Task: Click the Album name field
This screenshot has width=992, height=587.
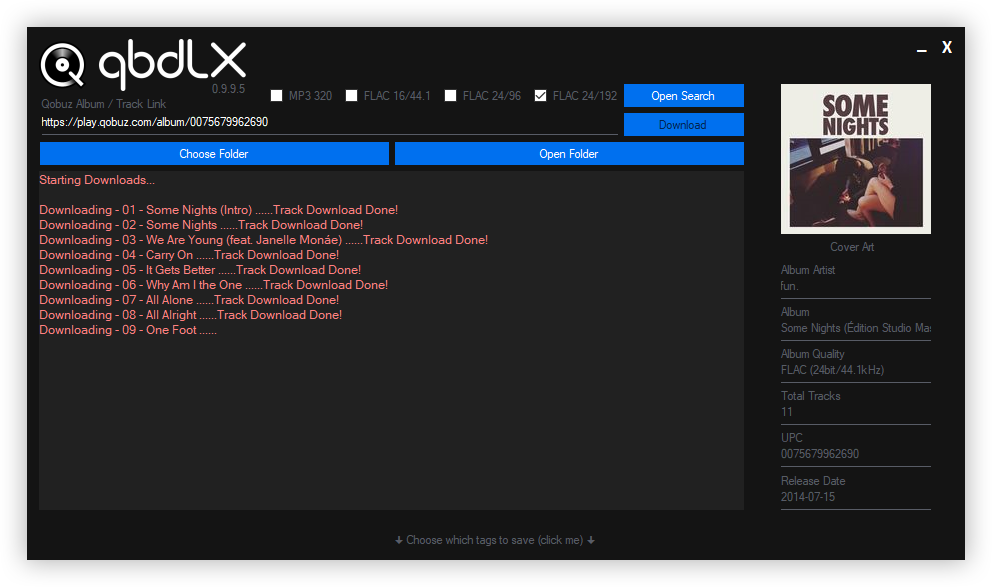Action: (855, 328)
